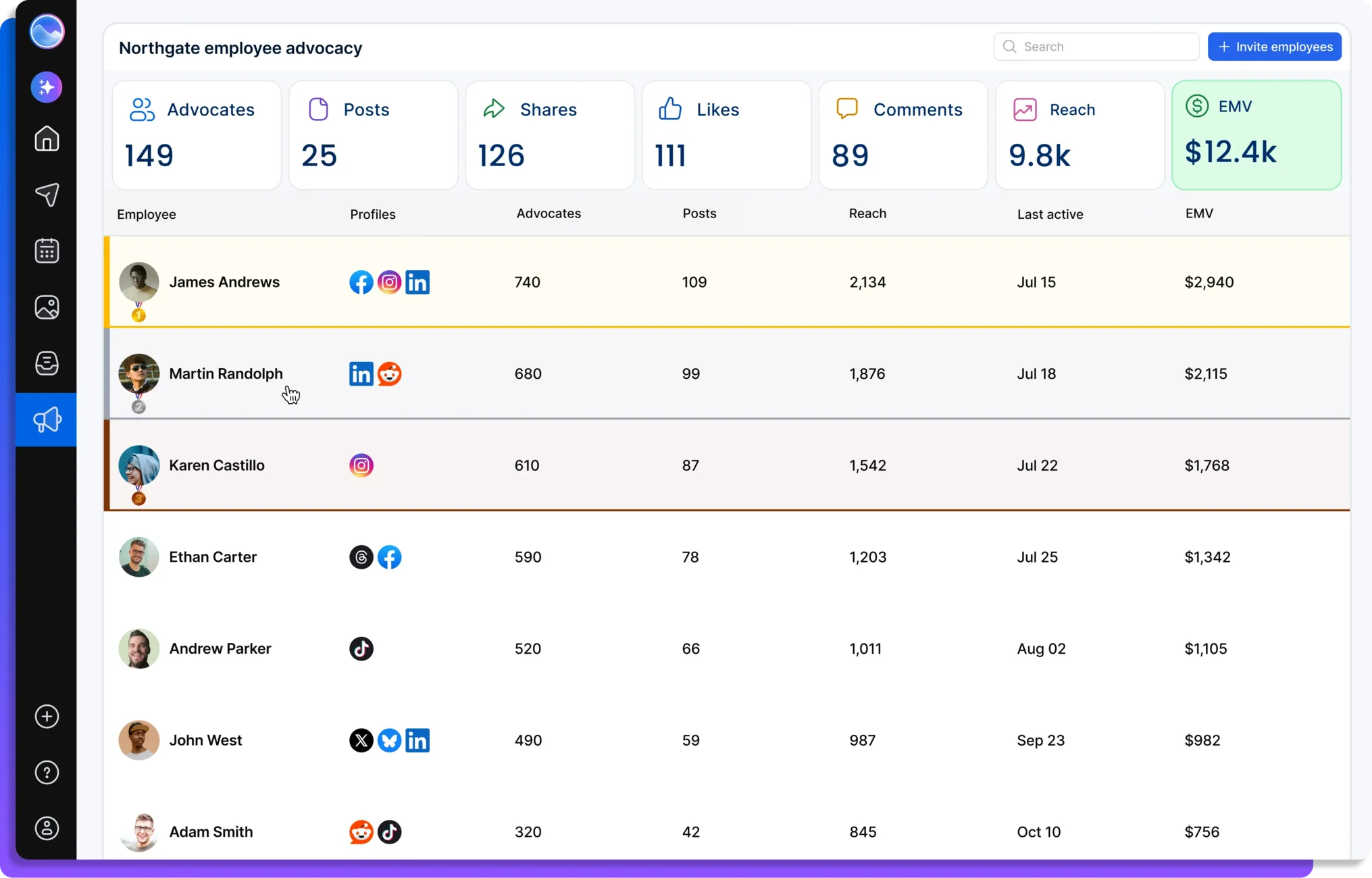The width and height of the screenshot is (1372, 878).
Task: Open employee name Andrew Parker
Action: (x=220, y=648)
